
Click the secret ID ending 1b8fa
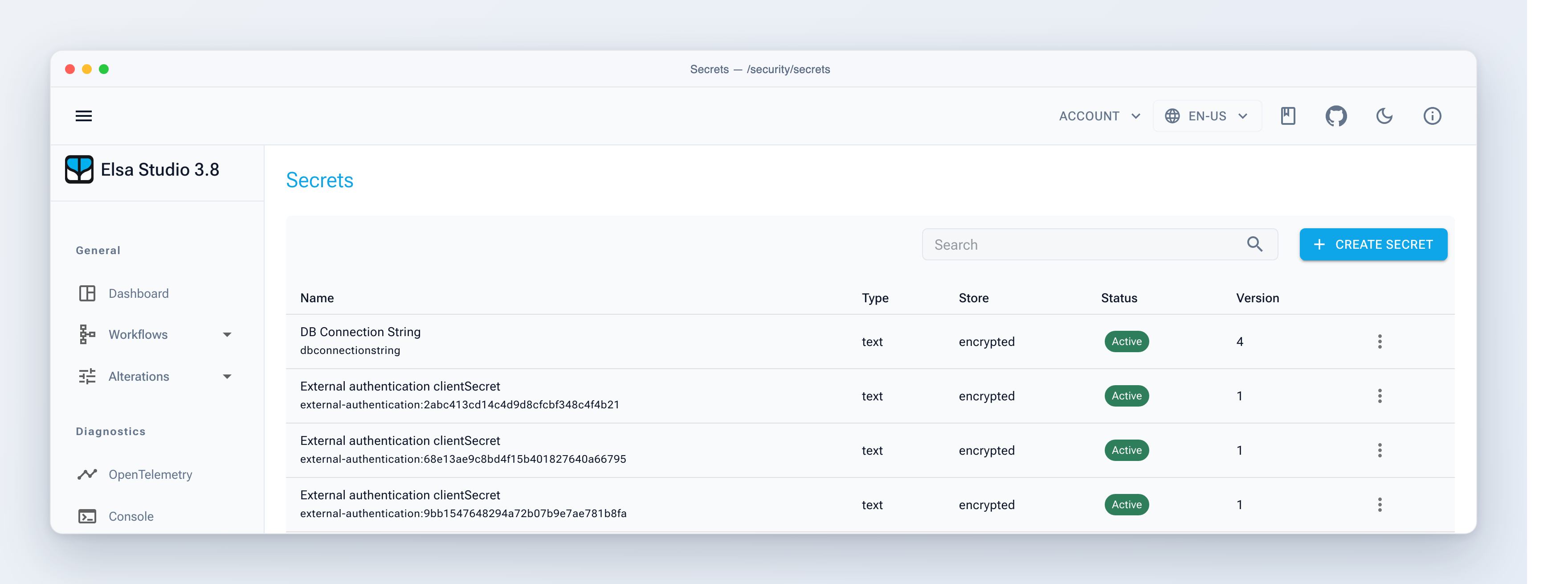[x=463, y=514]
